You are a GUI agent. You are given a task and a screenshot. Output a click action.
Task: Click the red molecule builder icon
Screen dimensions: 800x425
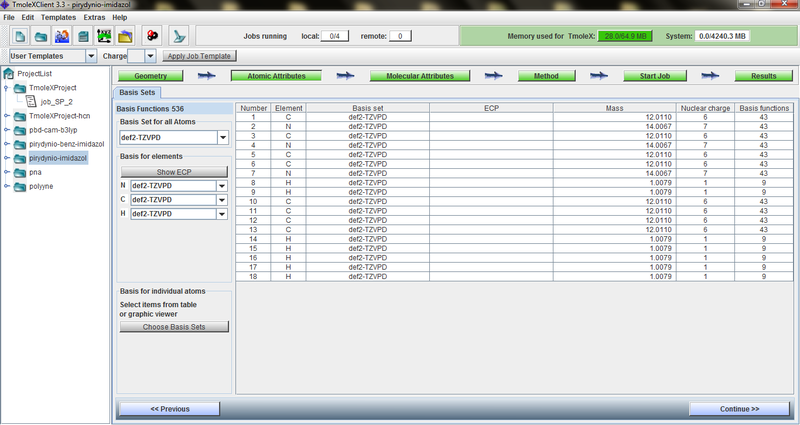coord(151,36)
